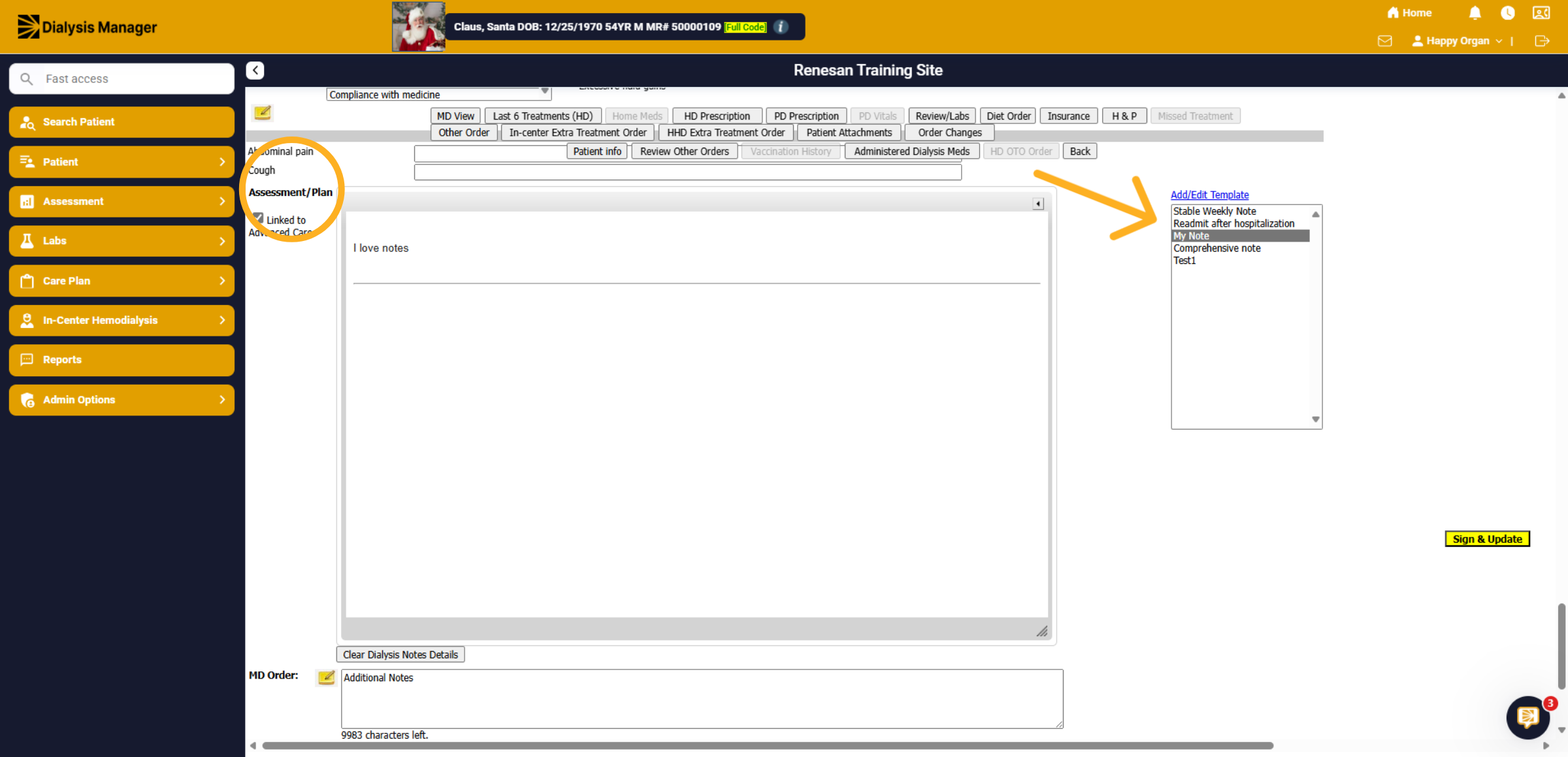
Task: Click the Sign & Update button
Action: tap(1487, 539)
